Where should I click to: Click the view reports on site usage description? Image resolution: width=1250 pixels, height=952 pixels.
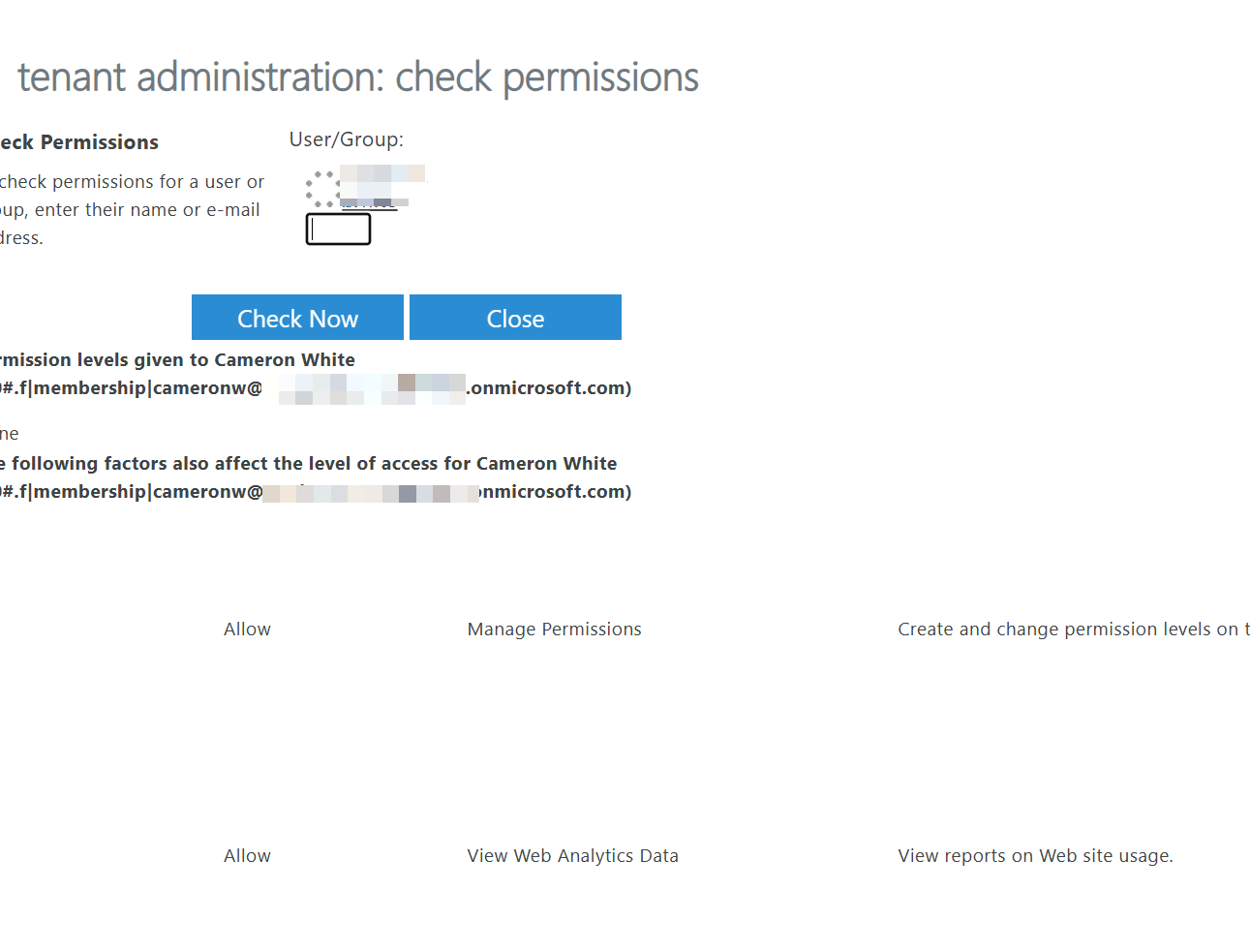1035,855
